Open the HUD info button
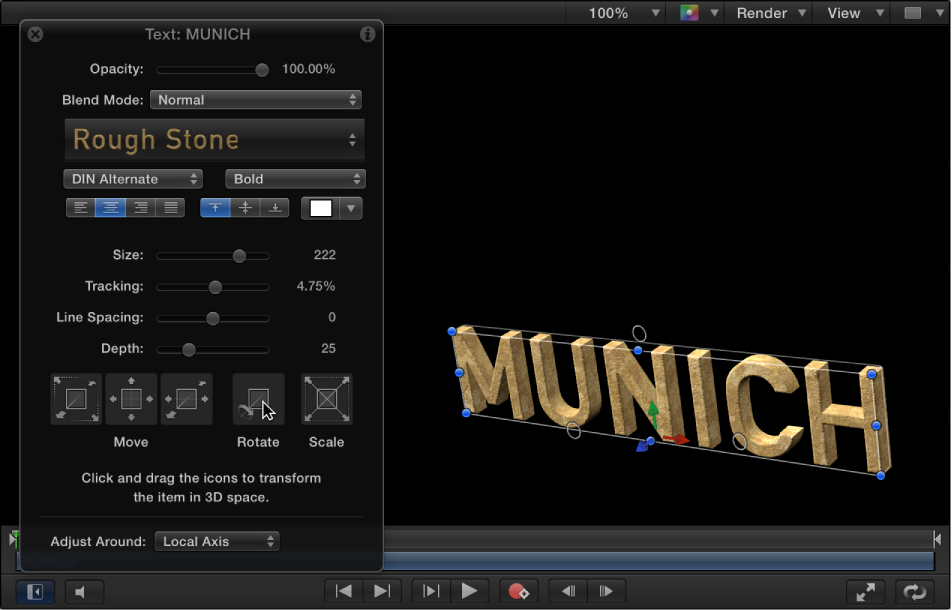The image size is (952, 610). (x=367, y=33)
